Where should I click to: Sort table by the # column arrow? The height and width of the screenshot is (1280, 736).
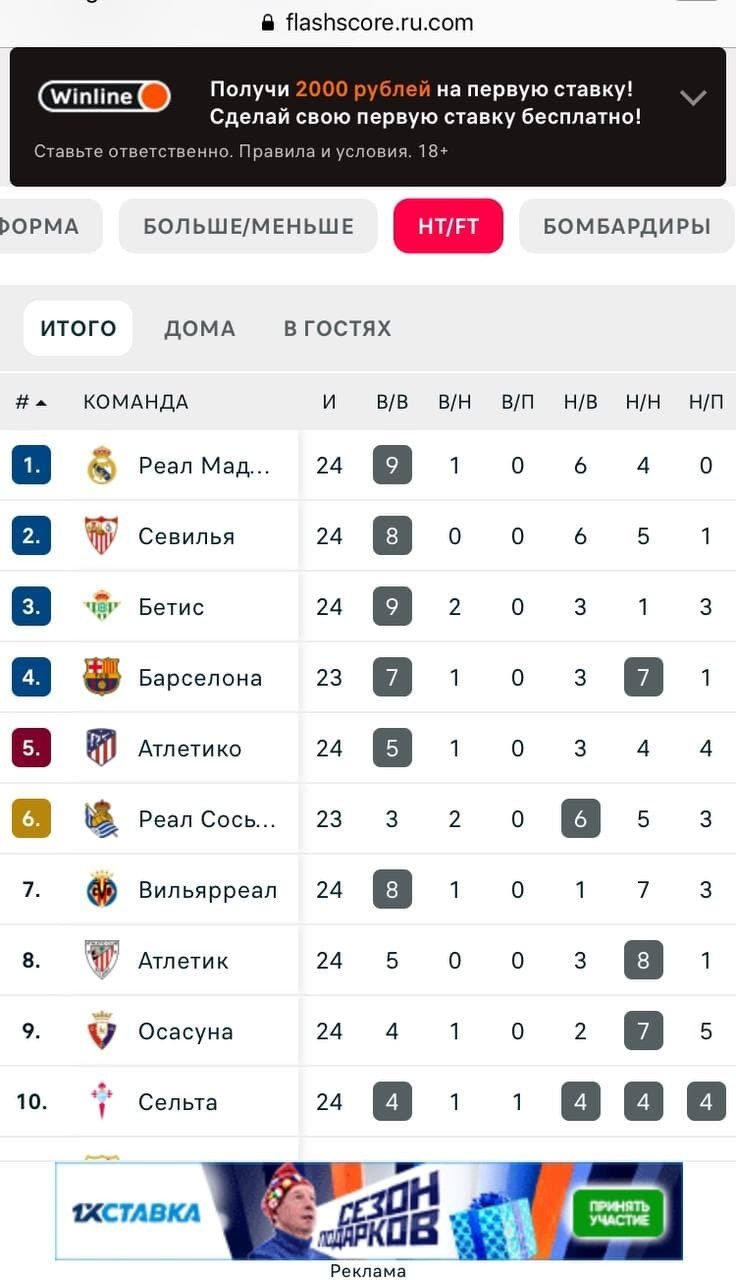tap(41, 403)
